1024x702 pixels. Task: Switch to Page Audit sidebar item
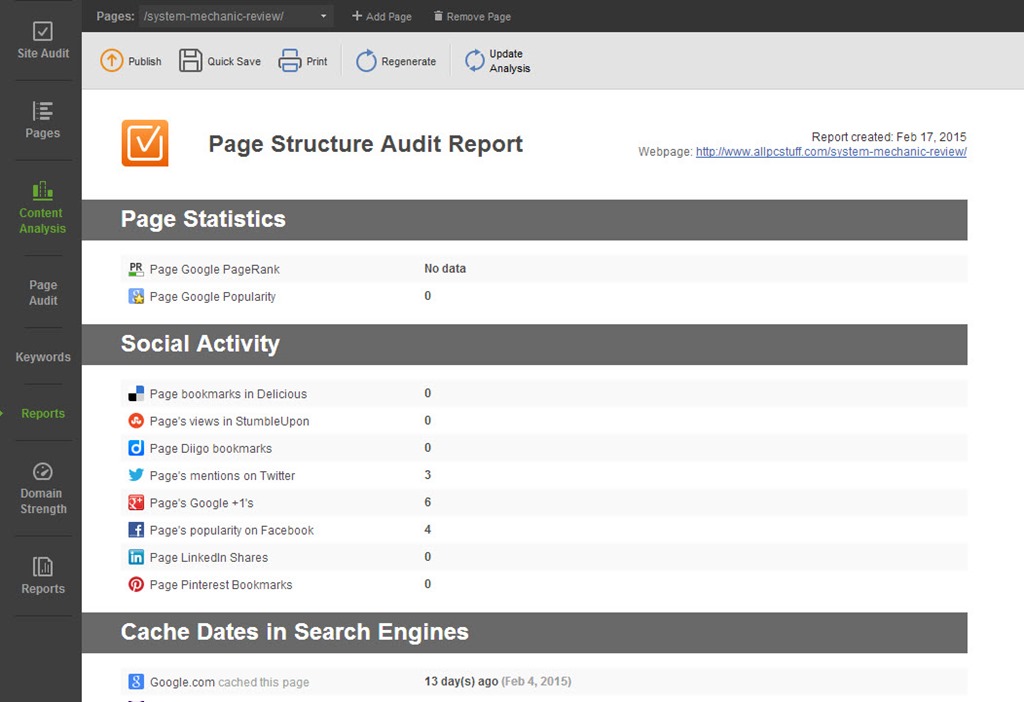43,293
